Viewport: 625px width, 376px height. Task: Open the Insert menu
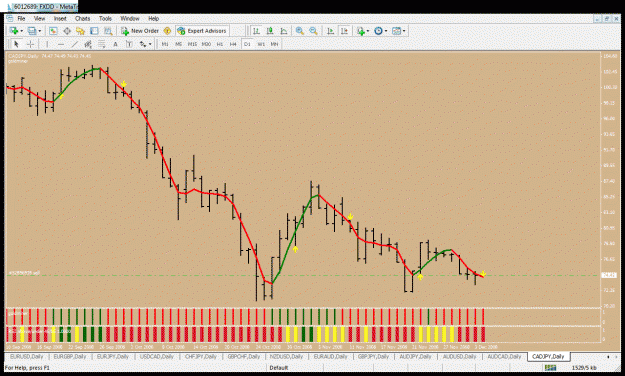click(x=60, y=18)
